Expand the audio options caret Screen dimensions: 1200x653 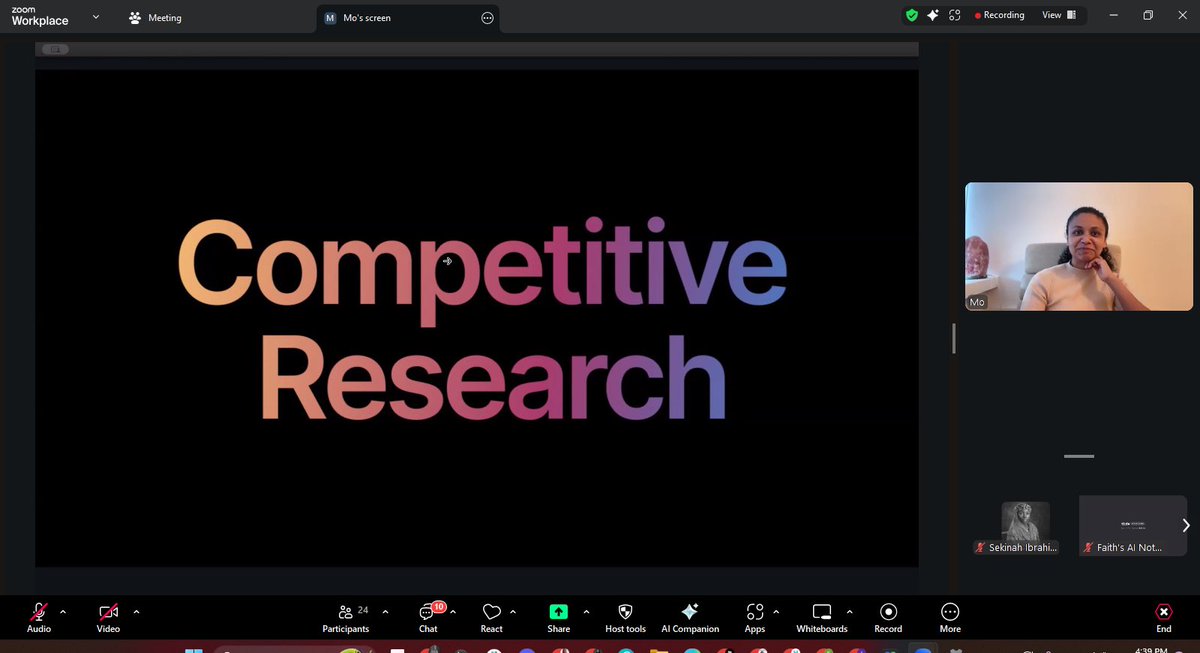[63, 611]
